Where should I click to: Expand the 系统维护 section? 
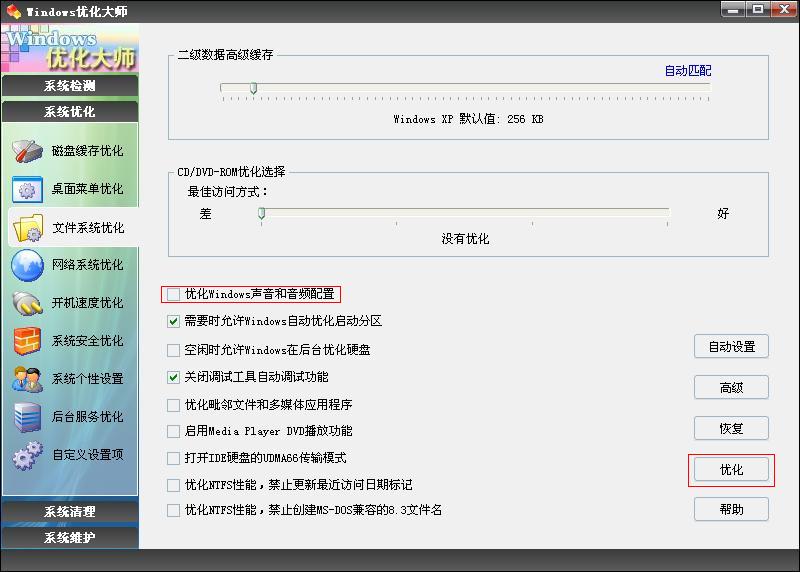[x=70, y=537]
